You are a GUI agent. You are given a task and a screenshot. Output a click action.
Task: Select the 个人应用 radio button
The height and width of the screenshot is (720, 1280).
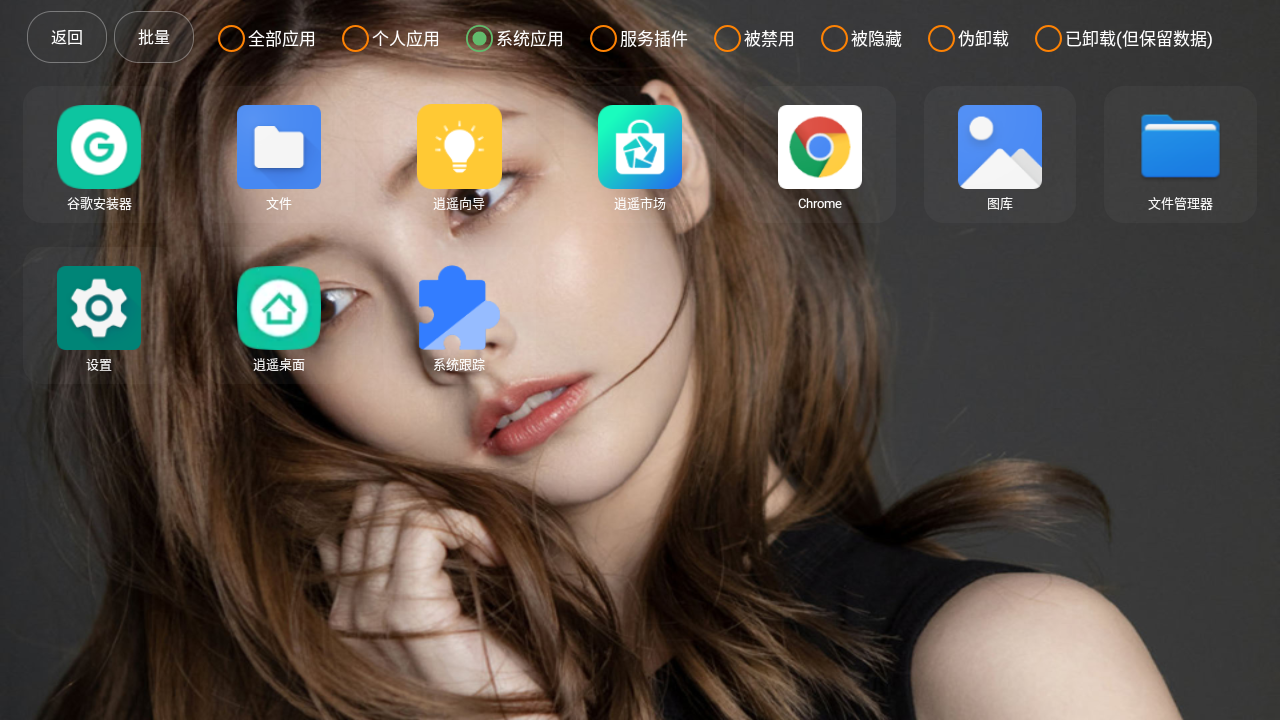(x=356, y=39)
